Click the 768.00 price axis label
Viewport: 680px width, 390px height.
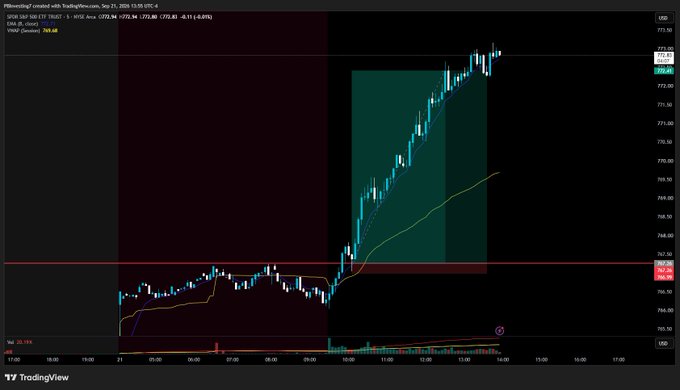(x=664, y=236)
